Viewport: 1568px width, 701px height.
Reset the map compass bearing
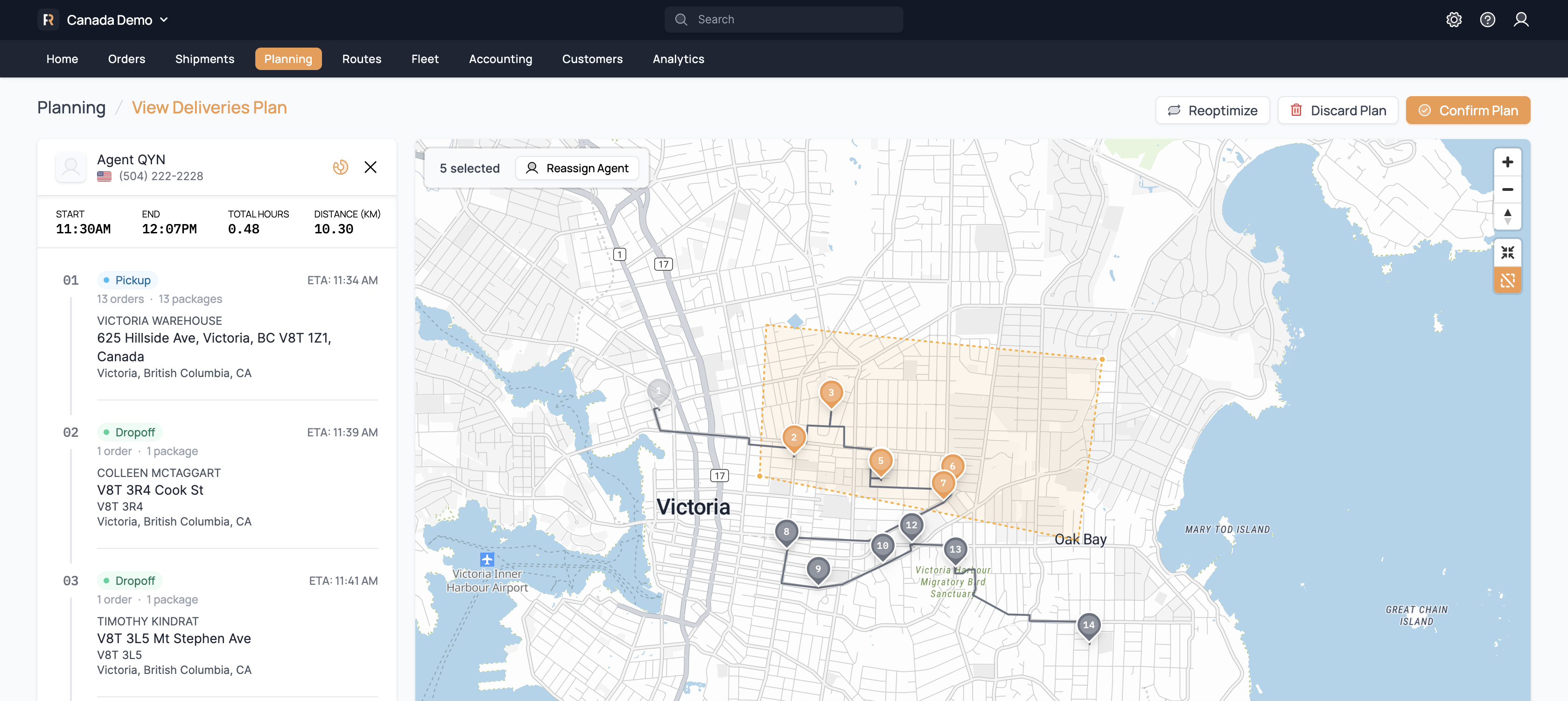pos(1507,216)
